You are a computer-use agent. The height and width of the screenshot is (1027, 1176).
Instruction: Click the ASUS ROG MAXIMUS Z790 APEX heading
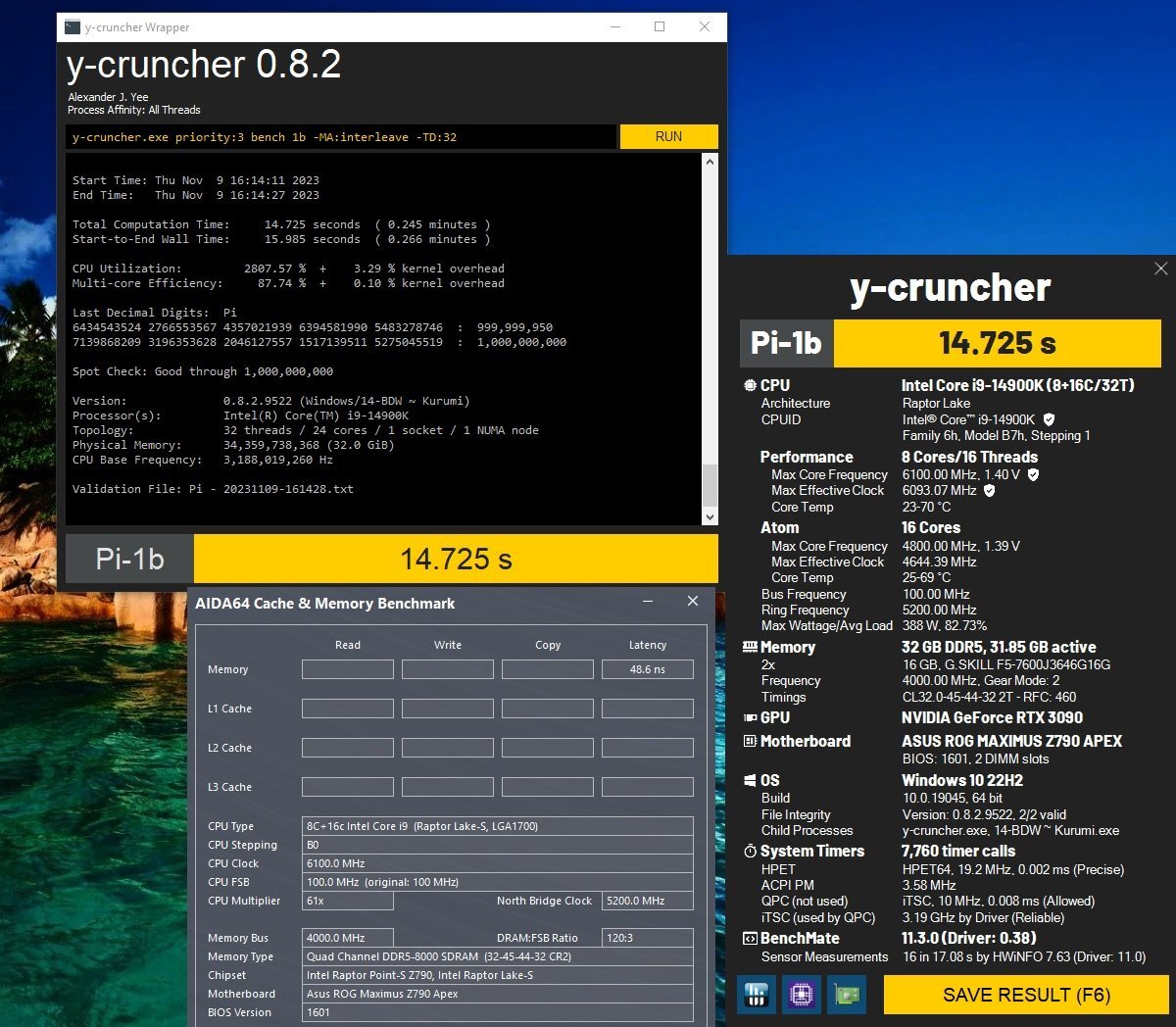tap(1011, 742)
